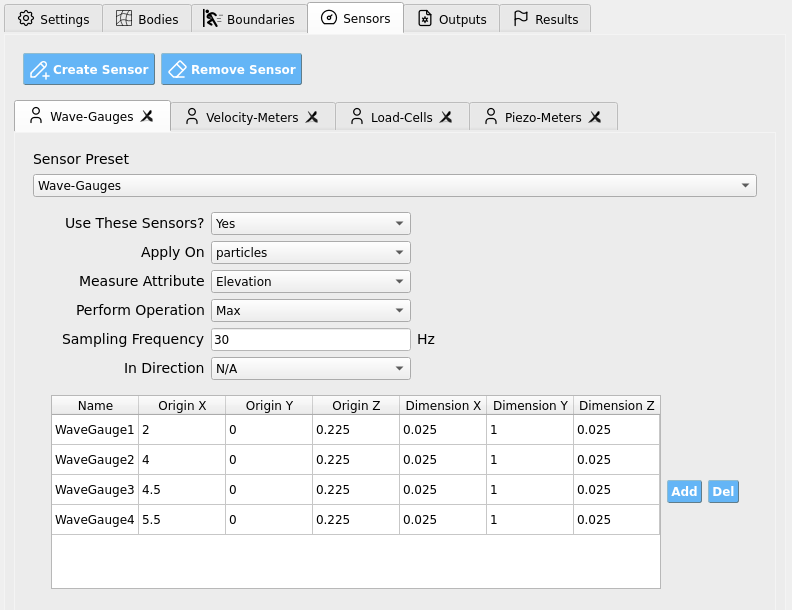Image resolution: width=792 pixels, height=610 pixels.
Task: Click the person icon on Load-Cells tab
Action: point(357,116)
